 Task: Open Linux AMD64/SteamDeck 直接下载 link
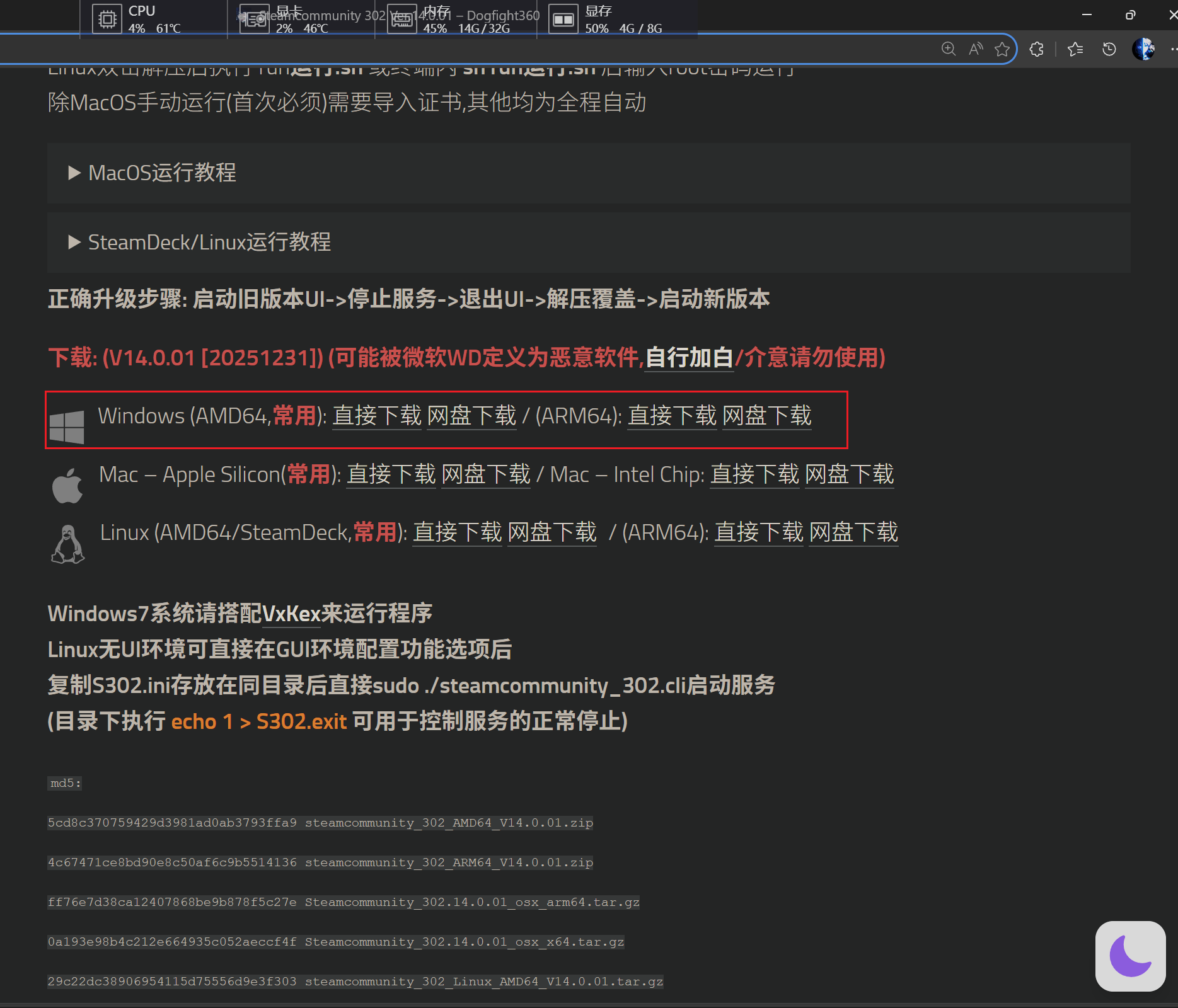[x=458, y=532]
